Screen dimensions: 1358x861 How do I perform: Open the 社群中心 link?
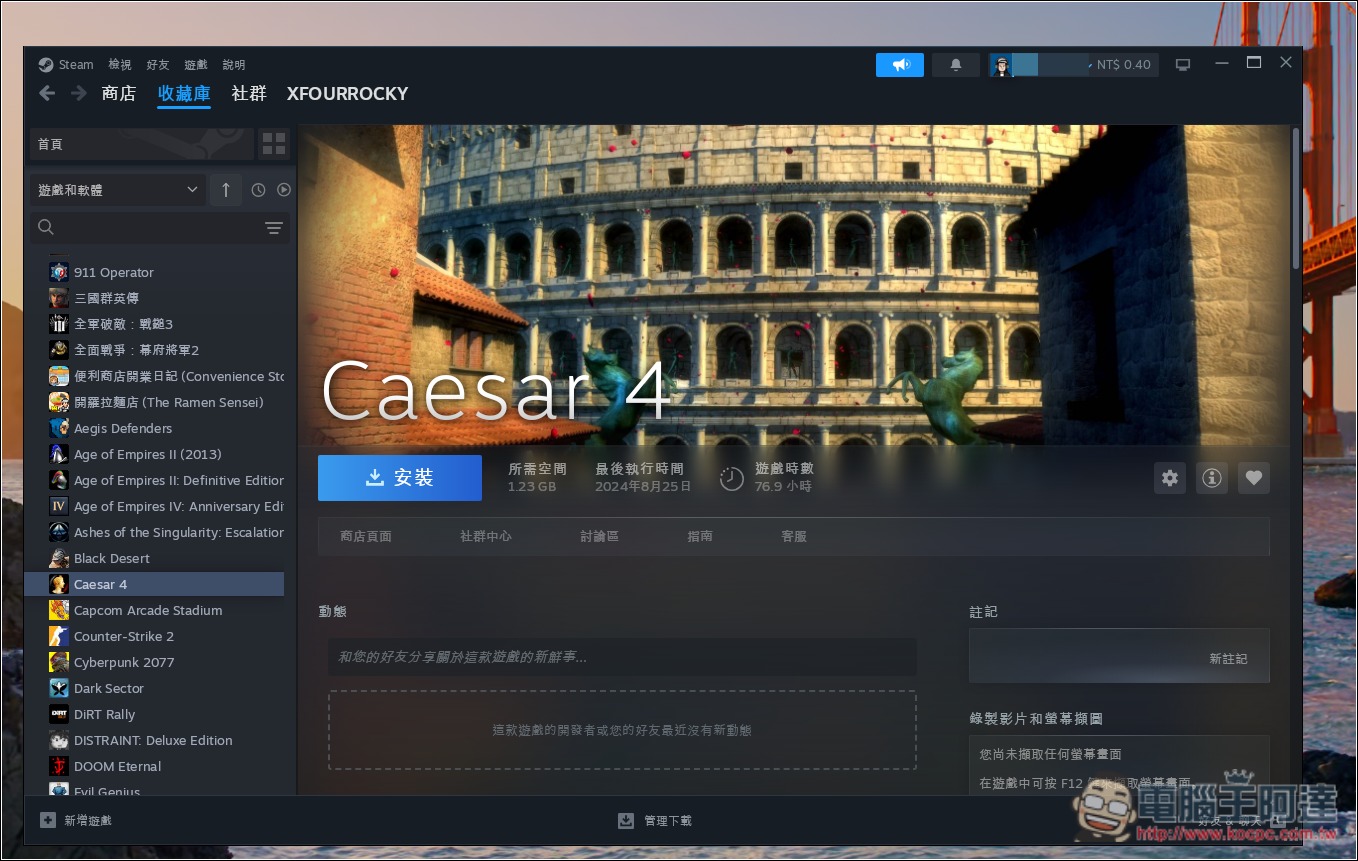point(486,537)
